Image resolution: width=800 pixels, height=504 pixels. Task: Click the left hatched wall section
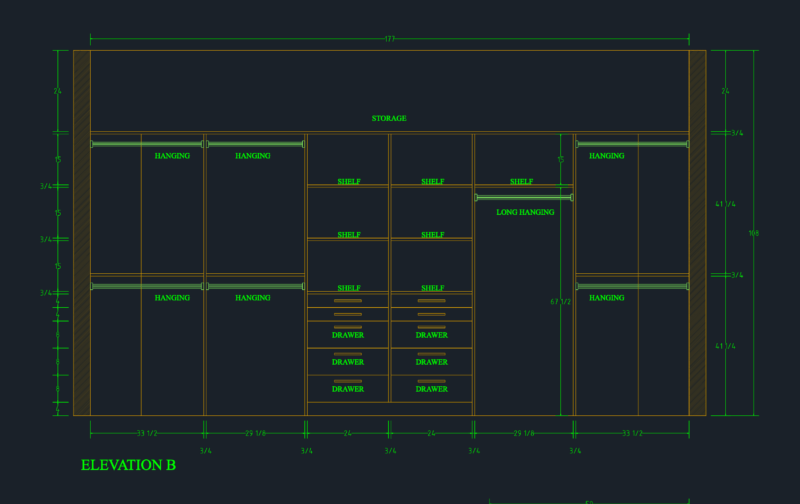[82, 233]
